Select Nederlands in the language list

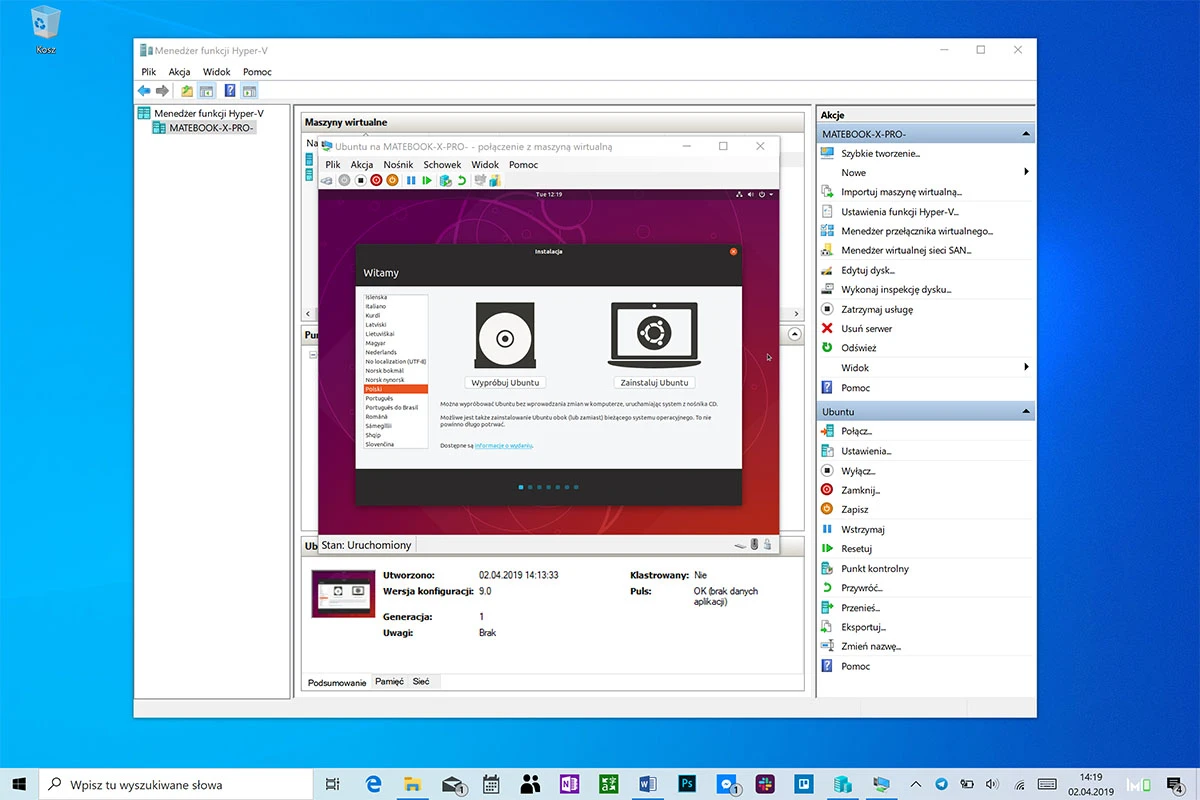pos(381,352)
